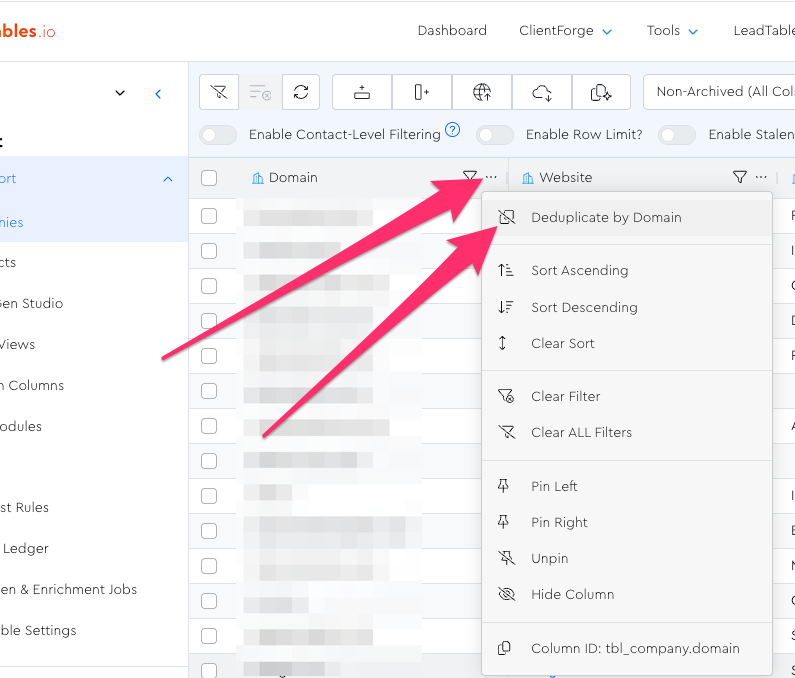This screenshot has width=795, height=678.
Task: Turn on the Enable Row Limit toggle
Action: pyautogui.click(x=495, y=135)
